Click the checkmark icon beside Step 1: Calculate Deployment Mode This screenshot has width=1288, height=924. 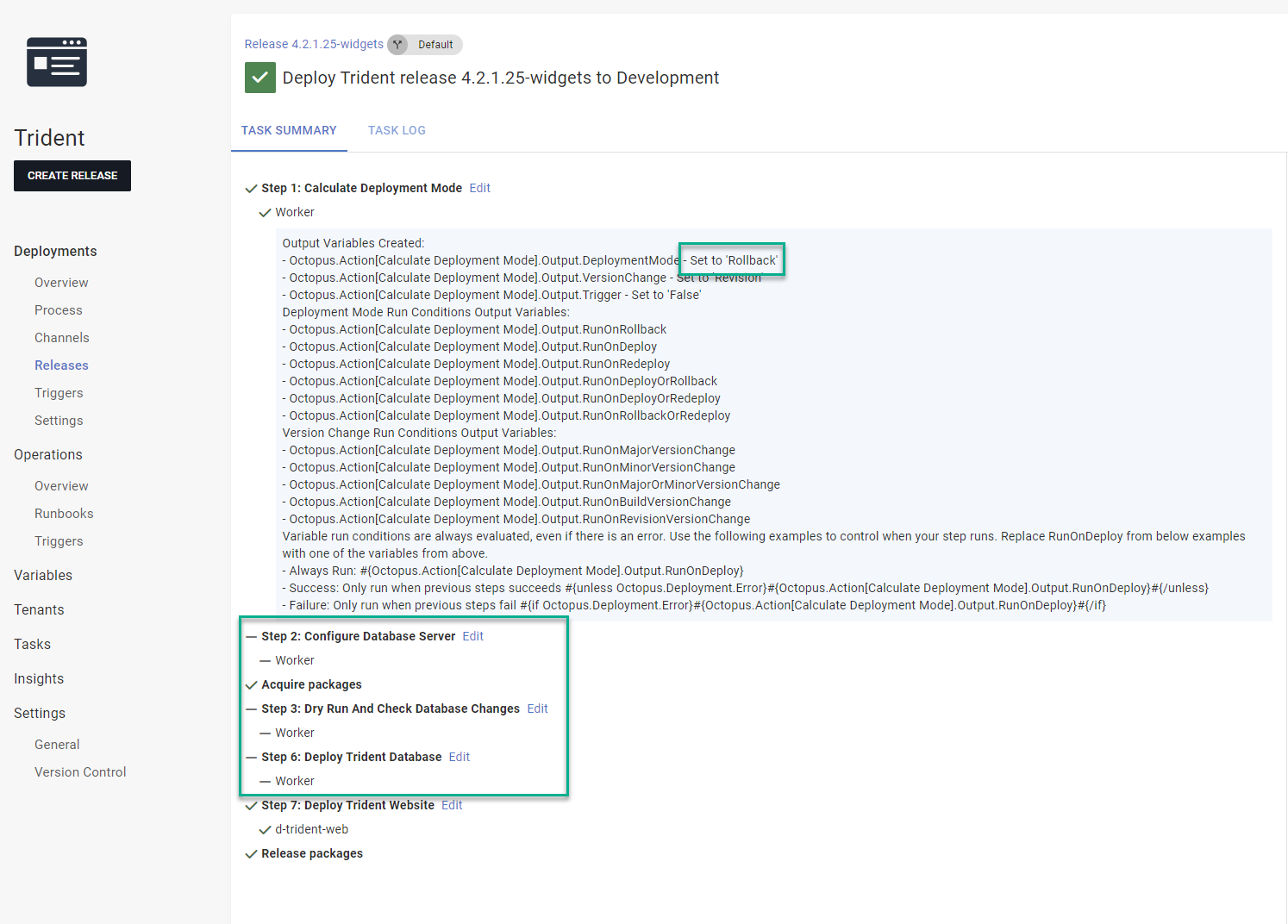(251, 188)
